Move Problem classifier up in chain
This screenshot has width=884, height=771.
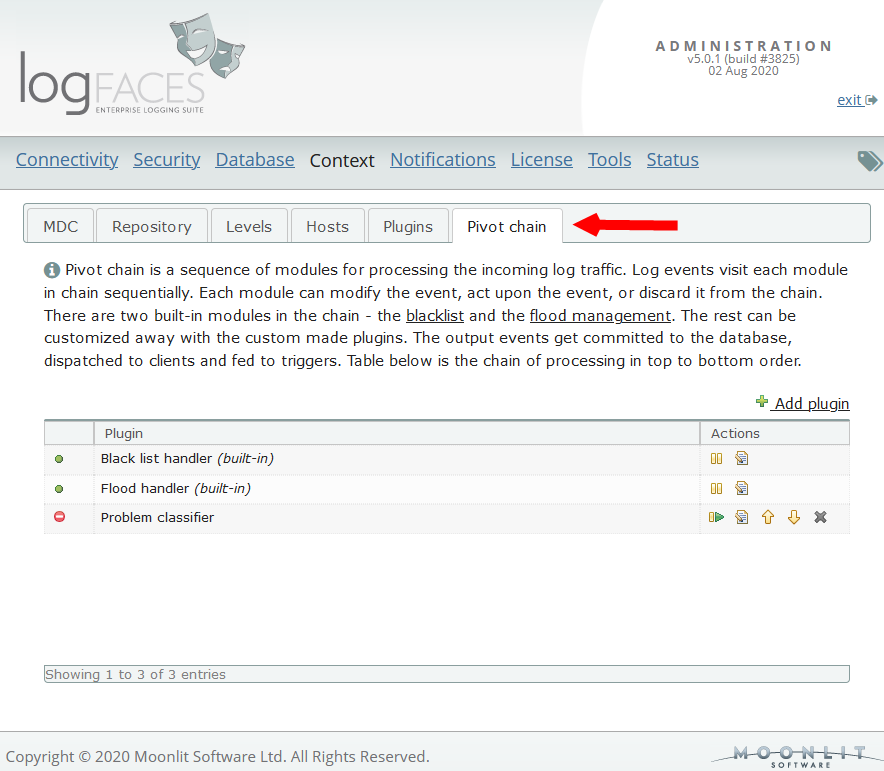coord(768,517)
